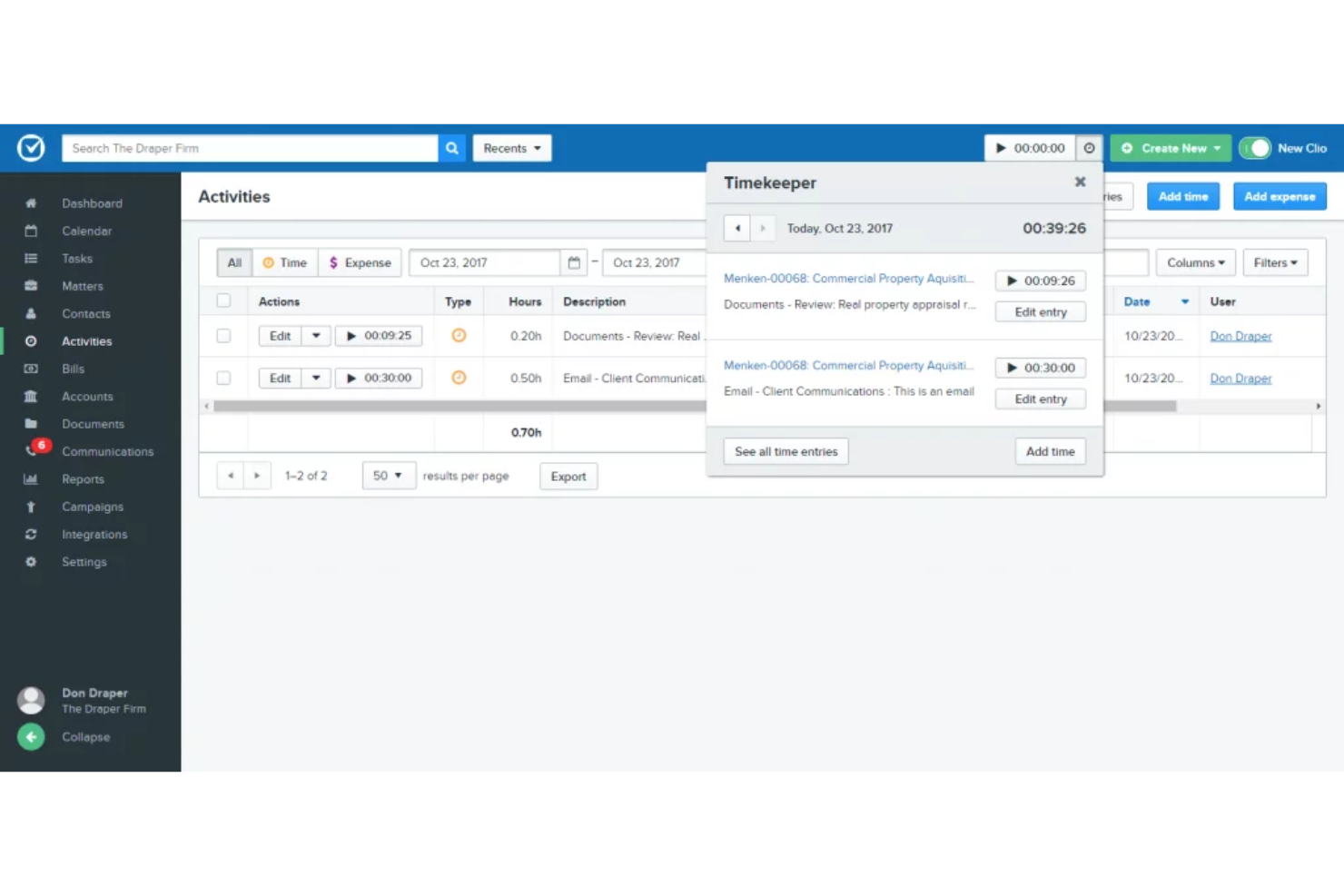Switch to the Time tab
1344x896 pixels.
[x=285, y=262]
